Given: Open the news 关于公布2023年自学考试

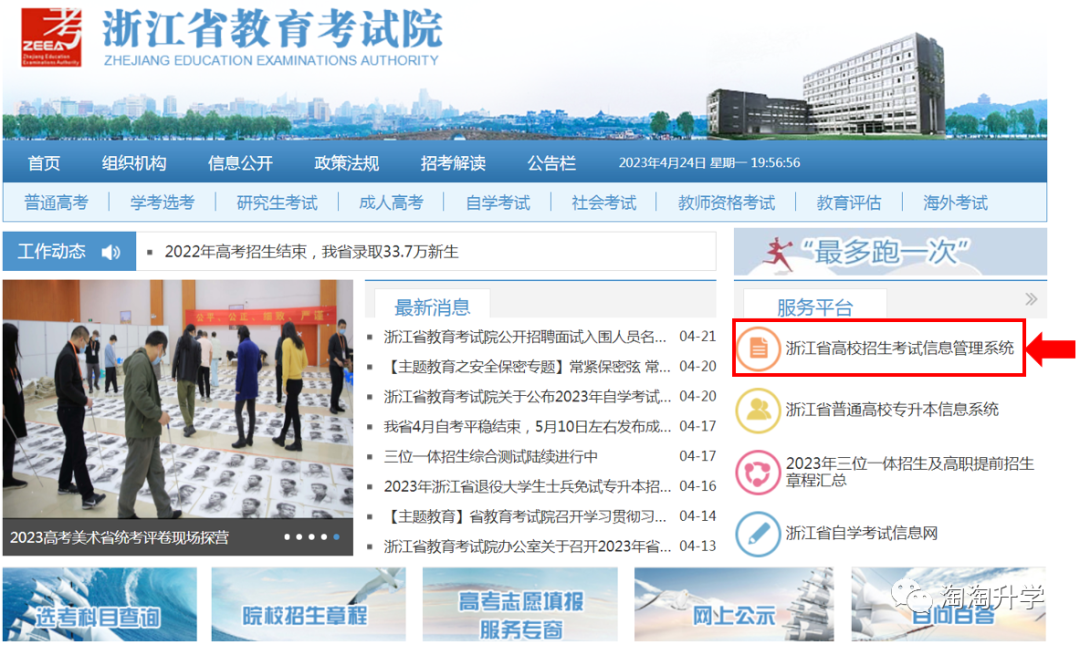Looking at the screenshot, I should point(527,397).
